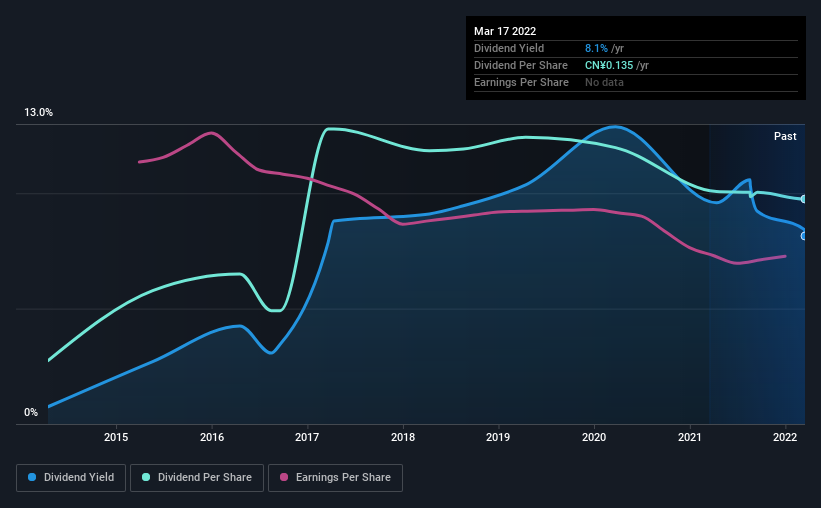
Task: Select the 2015 x-axis label
Action: click(x=116, y=437)
